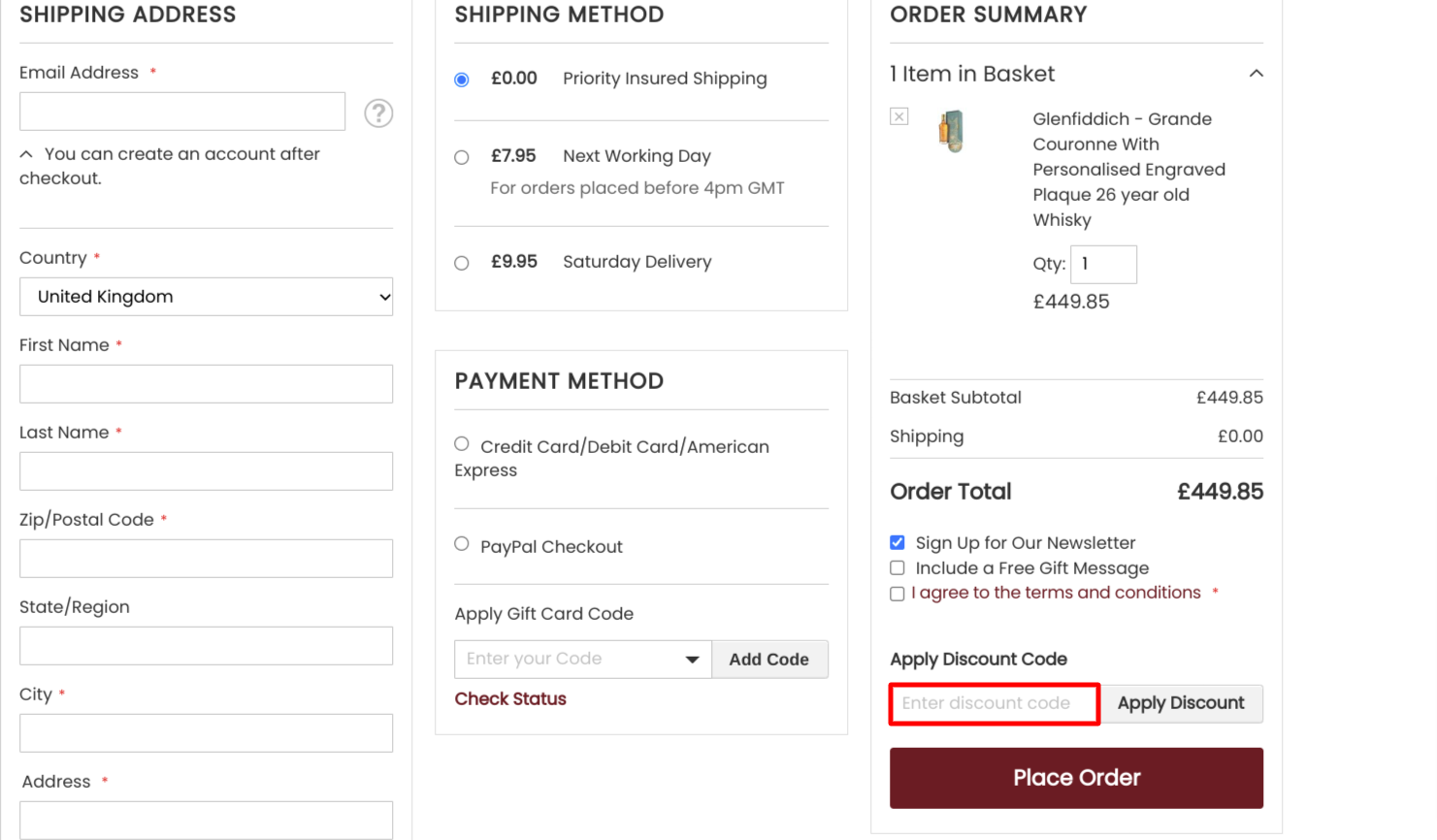This screenshot has height=840, width=1437.
Task: Select Saturday Delivery shipping option
Action: pyautogui.click(x=461, y=262)
